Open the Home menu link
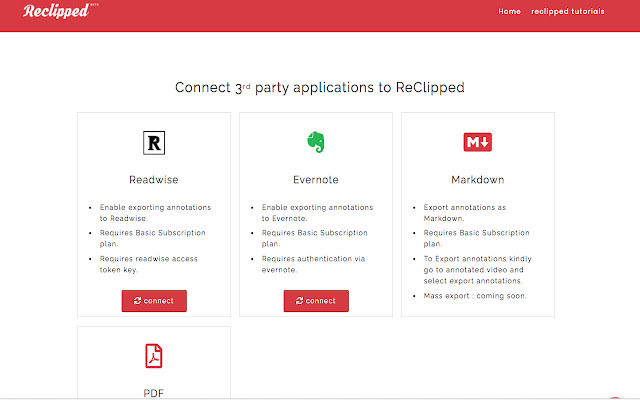 point(509,11)
